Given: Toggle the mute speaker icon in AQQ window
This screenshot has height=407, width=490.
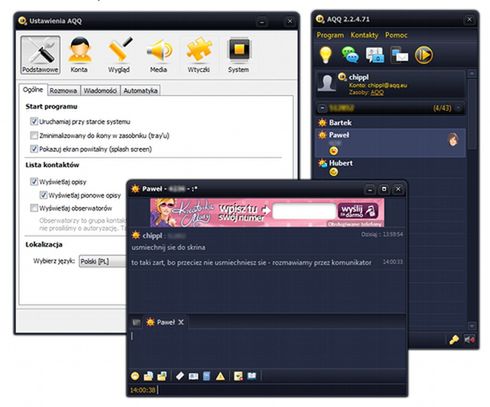Looking at the screenshot, I should (x=469, y=339).
